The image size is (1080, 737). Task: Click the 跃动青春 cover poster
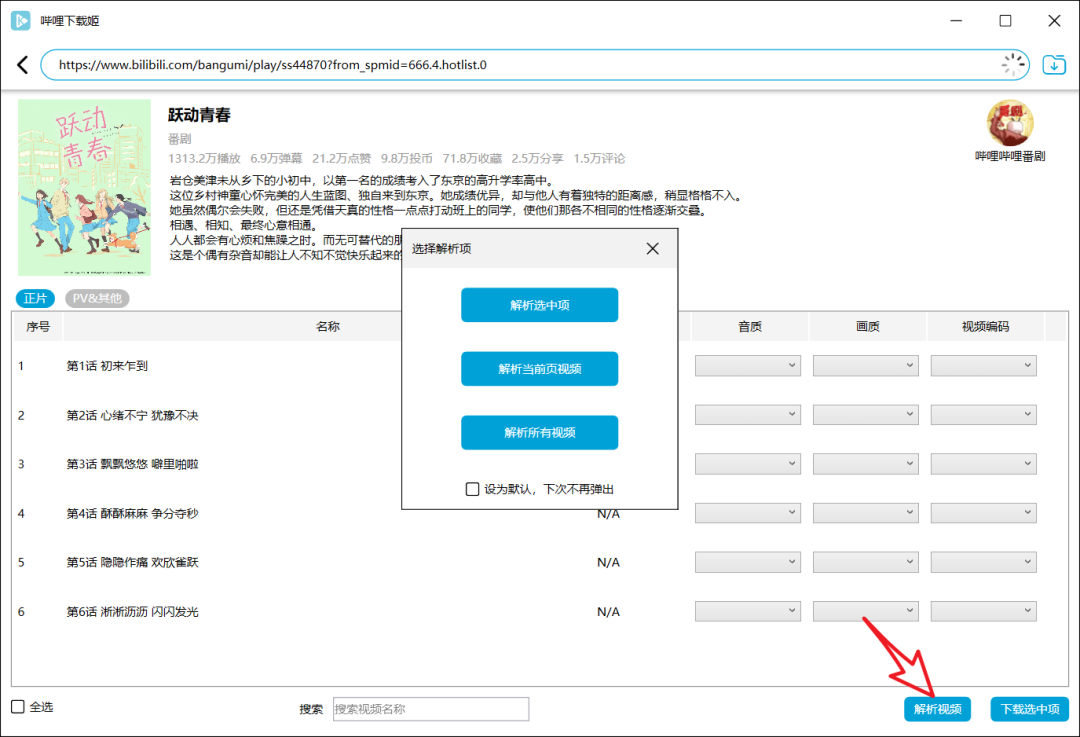point(84,187)
